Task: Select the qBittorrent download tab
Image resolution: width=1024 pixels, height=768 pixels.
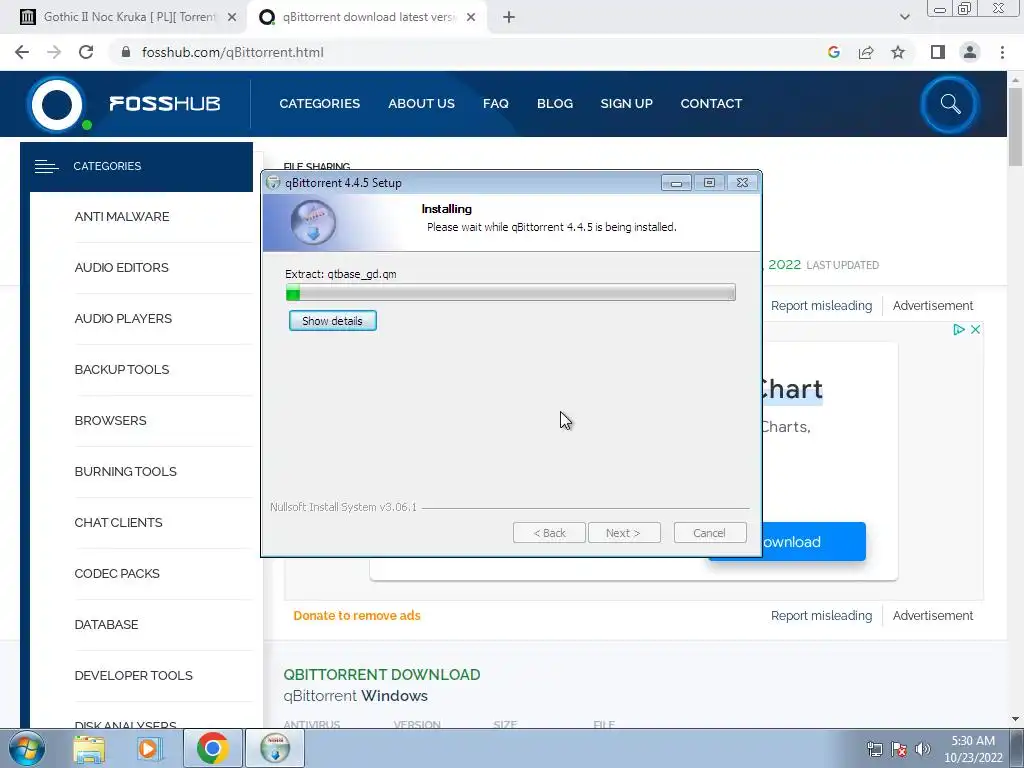Action: (366, 17)
